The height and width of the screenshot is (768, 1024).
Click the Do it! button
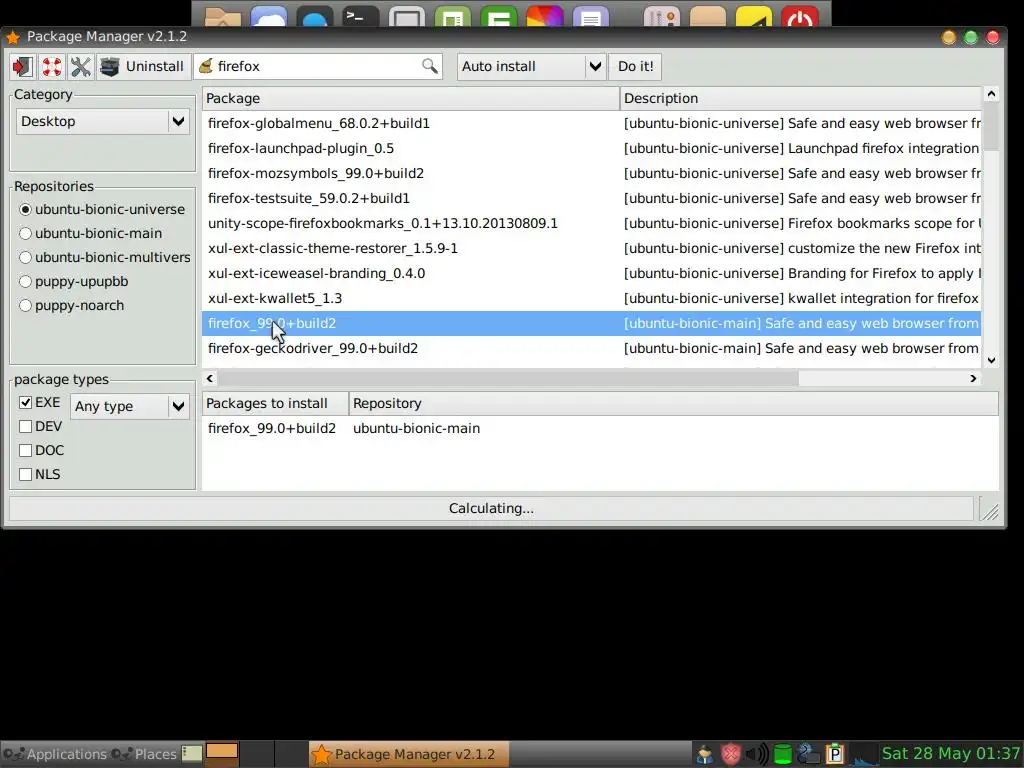(x=635, y=67)
